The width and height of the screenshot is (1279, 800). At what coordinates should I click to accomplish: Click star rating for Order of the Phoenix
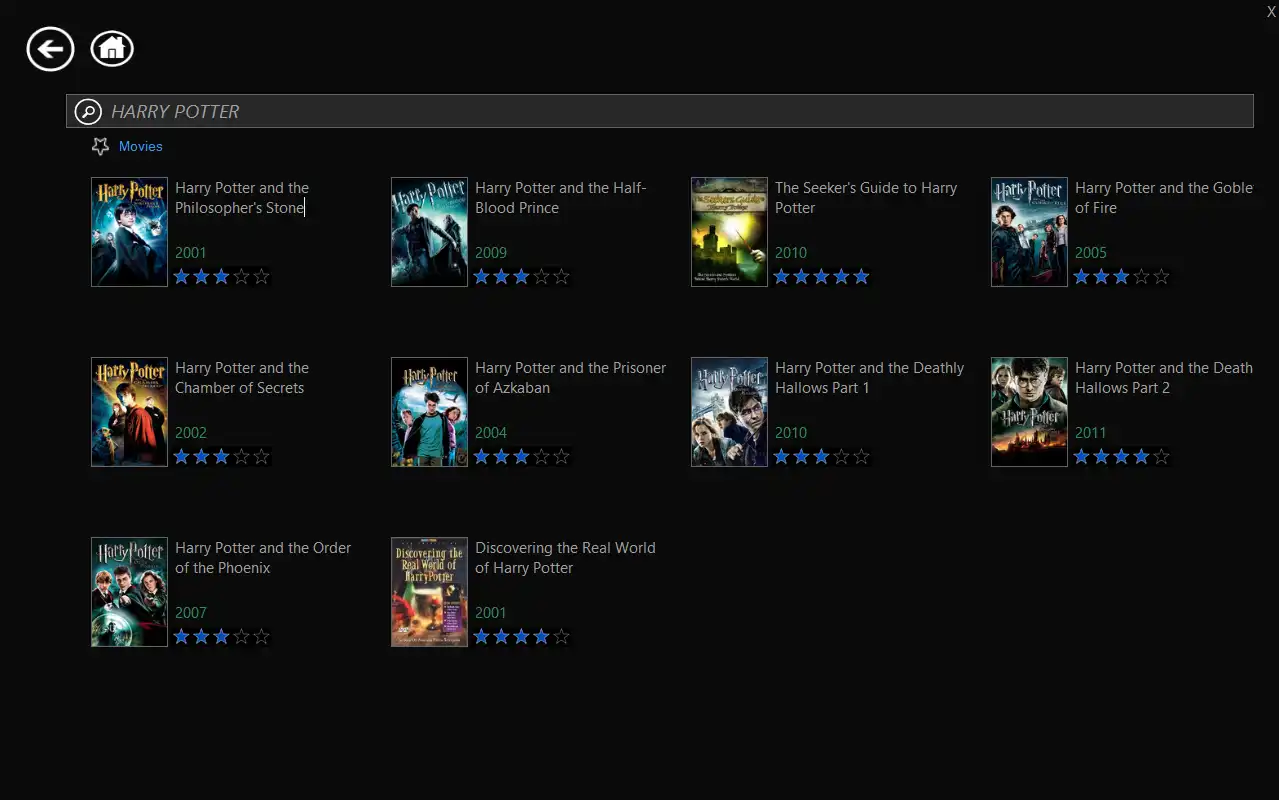pyautogui.click(x=222, y=637)
